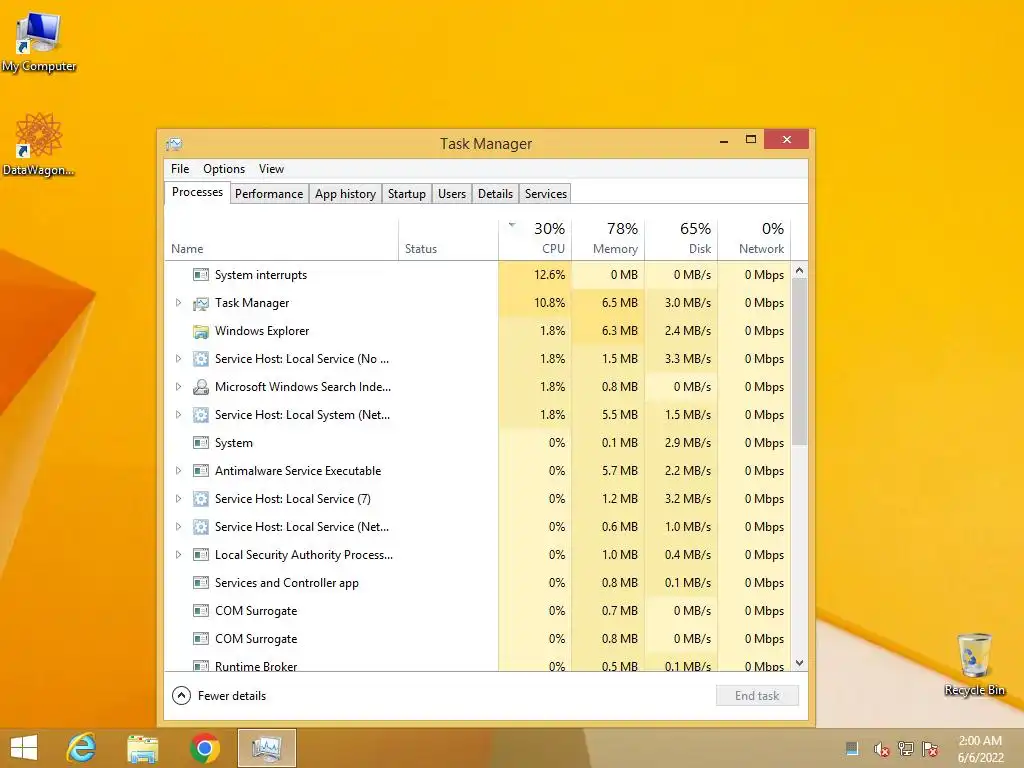Expand Service Host: Local Service (No ... row
1024x768 pixels.
tap(178, 359)
